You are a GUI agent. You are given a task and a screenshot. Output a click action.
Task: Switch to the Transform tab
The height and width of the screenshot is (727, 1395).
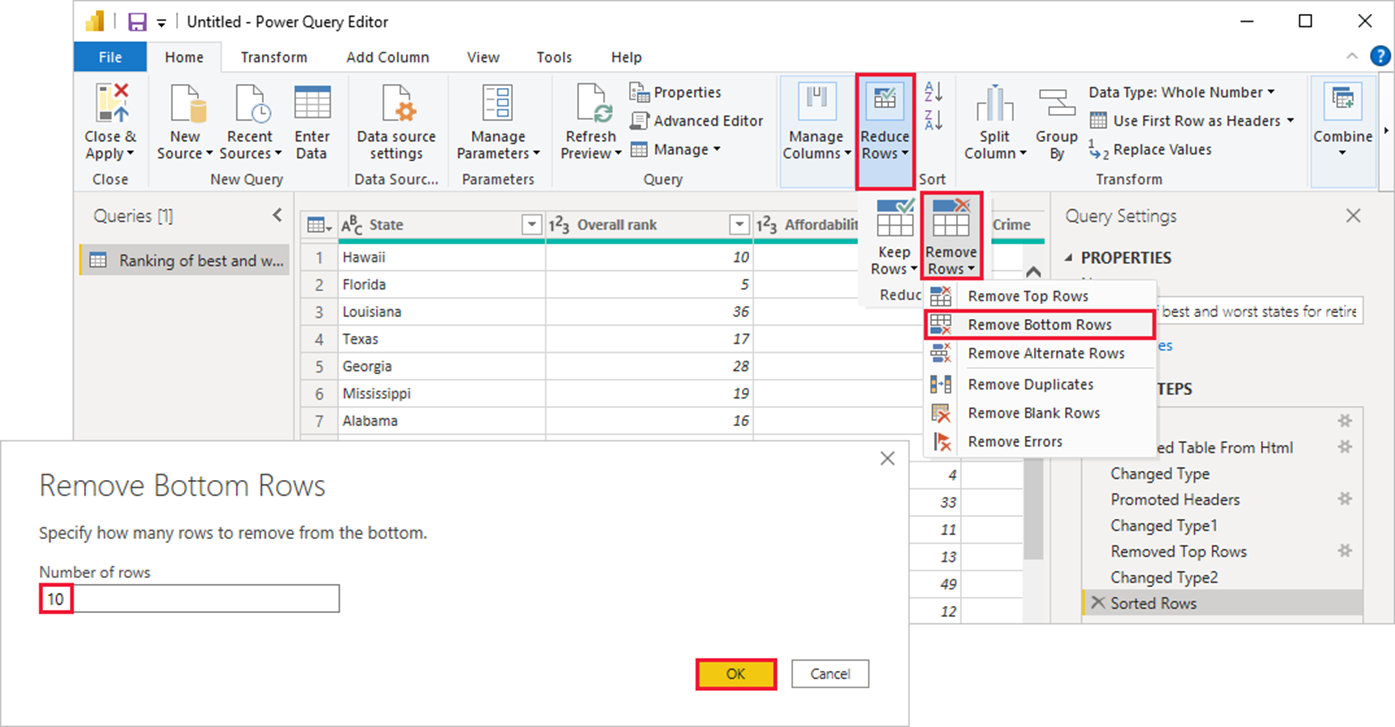click(274, 57)
